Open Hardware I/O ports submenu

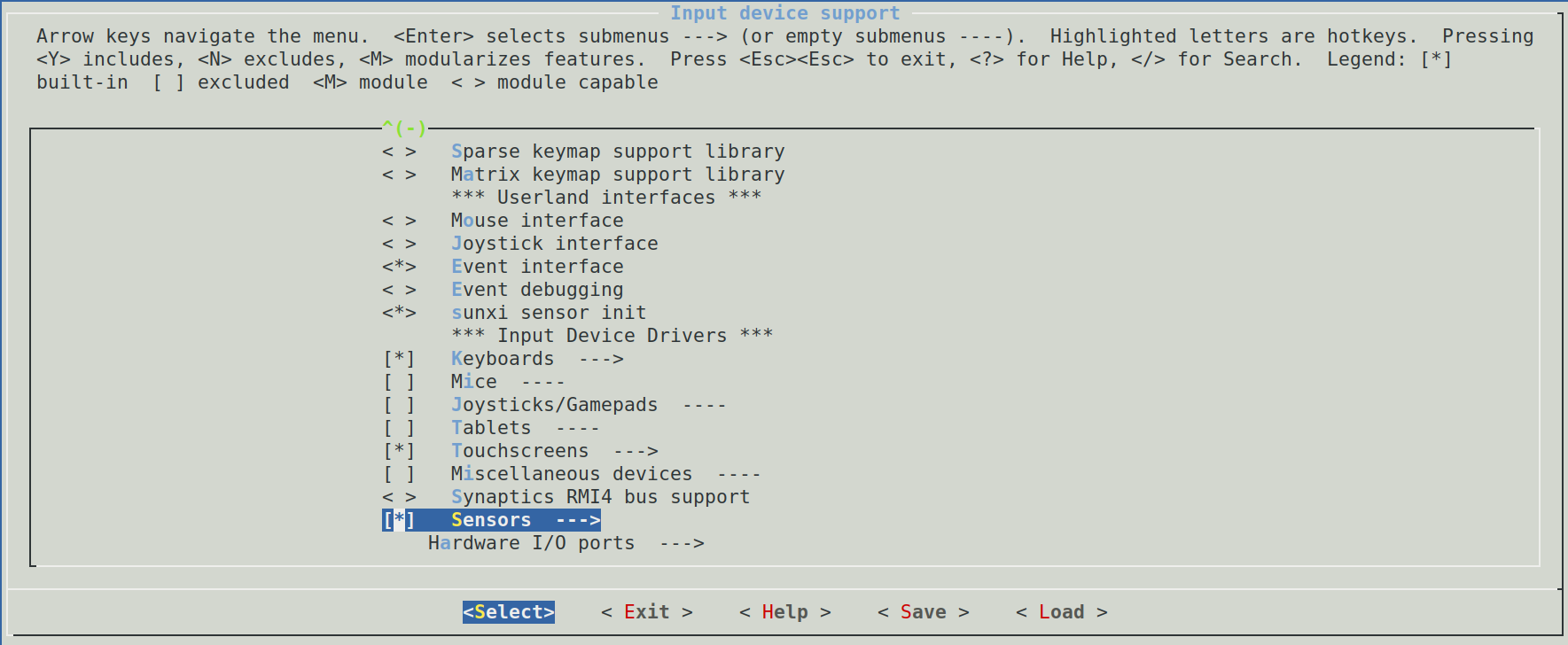pos(566,543)
